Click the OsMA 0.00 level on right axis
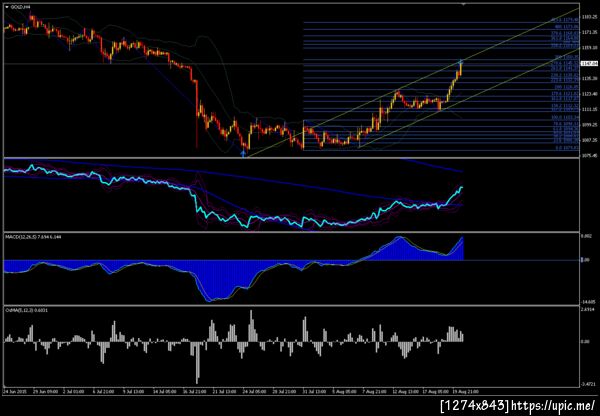Viewport: 600px width, 416px height. [585, 341]
